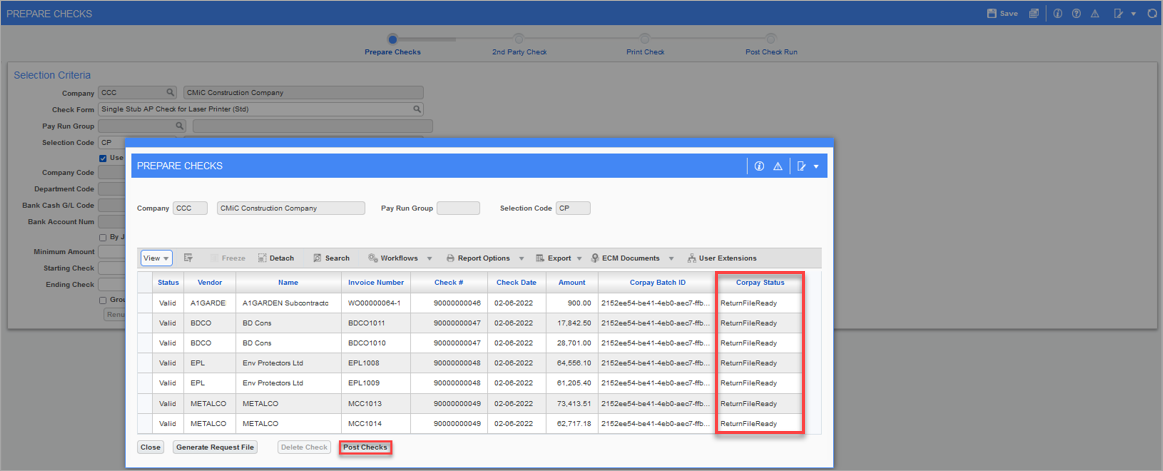
Task: Open the View dropdown in table toolbar
Action: (x=157, y=258)
